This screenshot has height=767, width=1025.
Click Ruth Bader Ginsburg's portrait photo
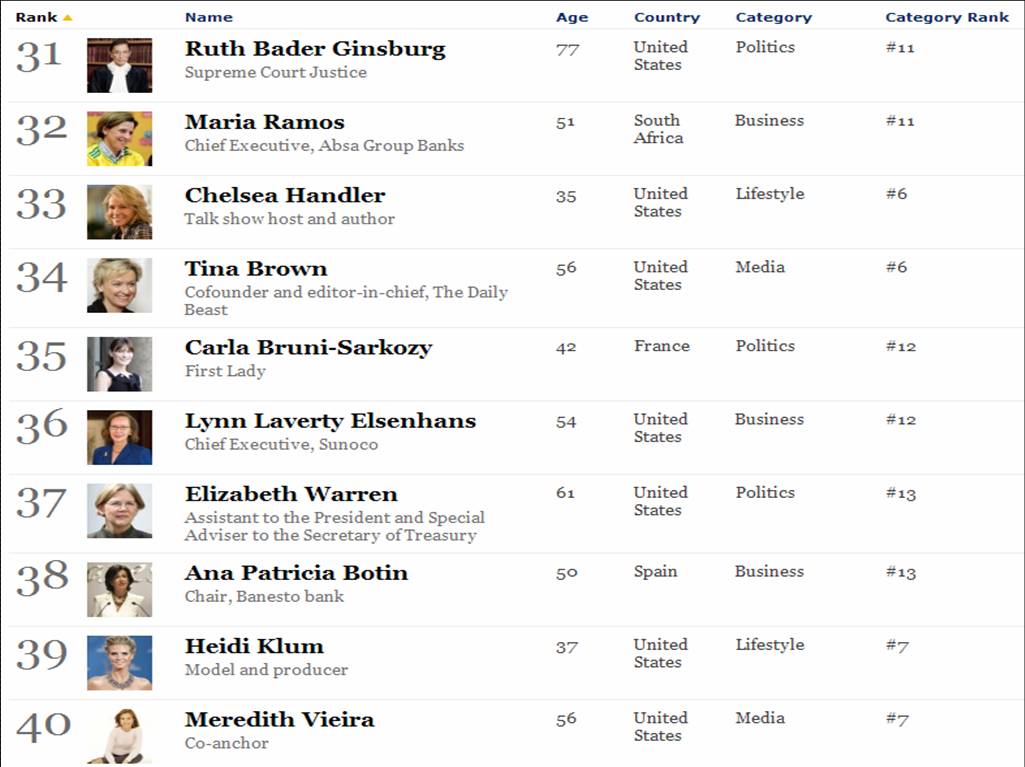coord(119,64)
